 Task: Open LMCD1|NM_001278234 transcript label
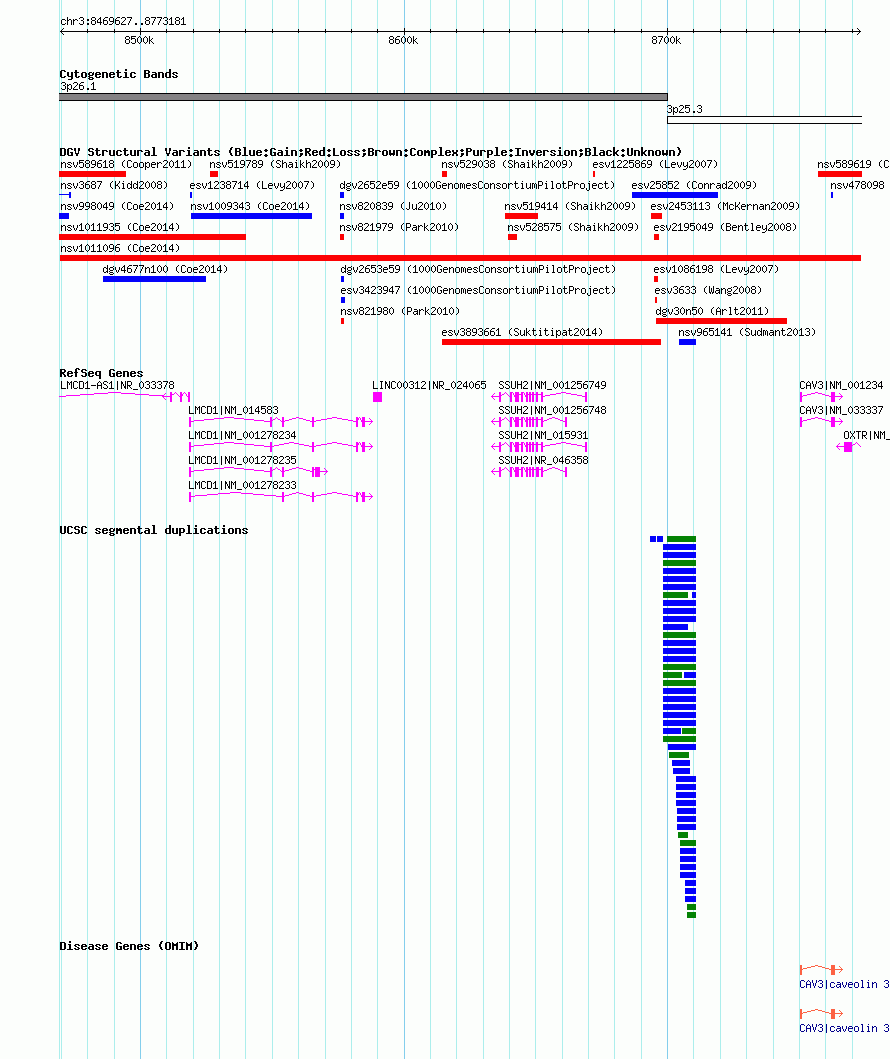pos(242,435)
